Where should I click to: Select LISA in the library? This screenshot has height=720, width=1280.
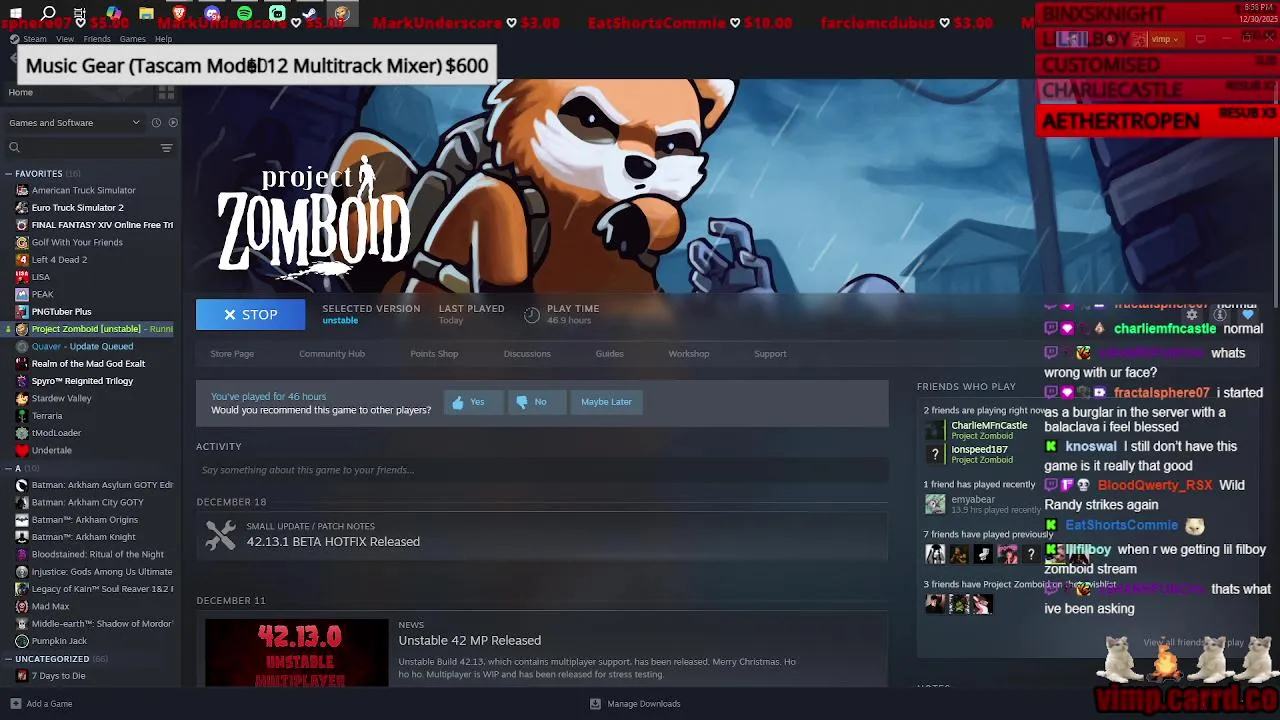coord(40,277)
